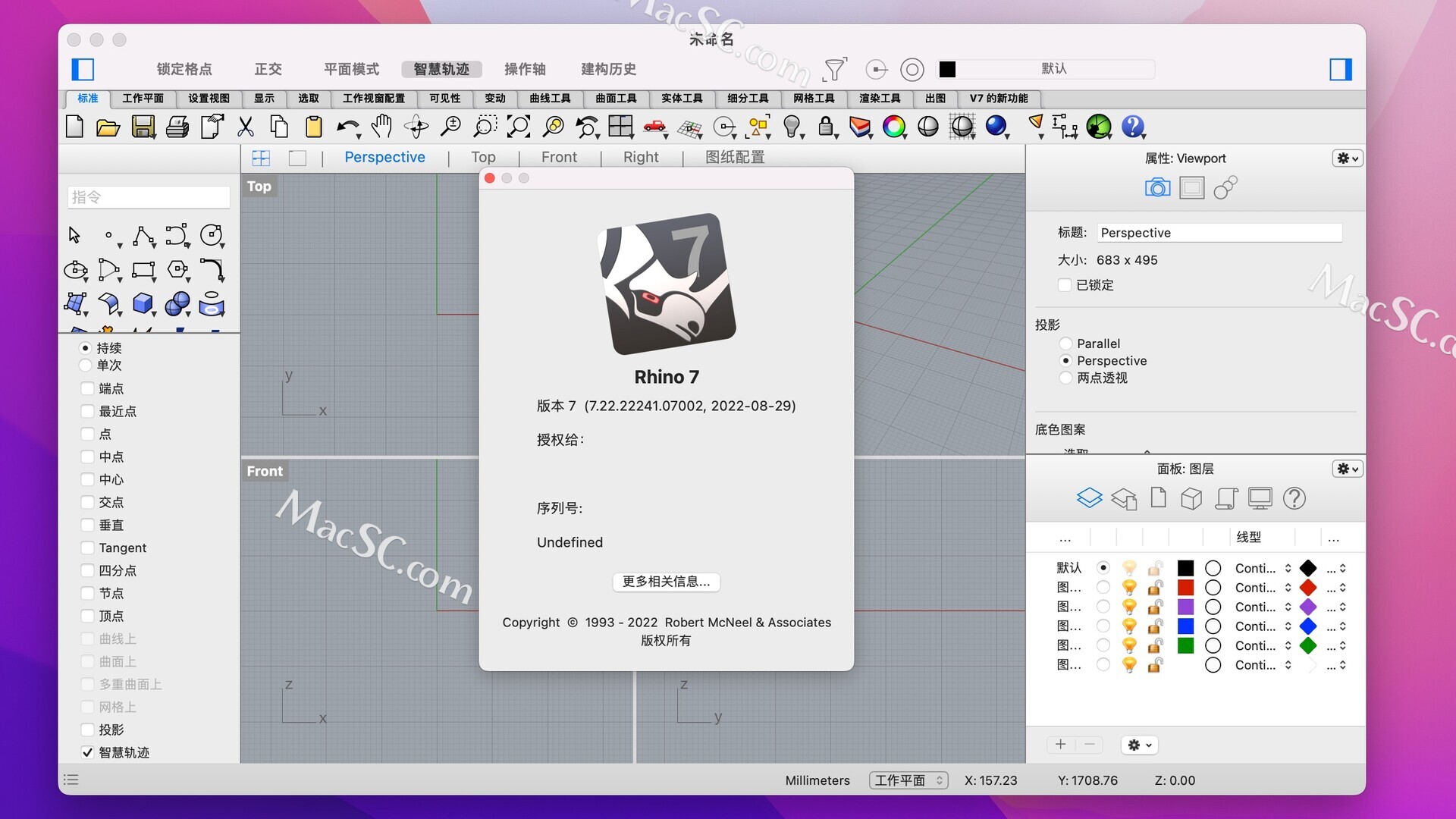Screen dimensions: 1456x819
Task: Switch to the Perspective viewport tab
Action: pyautogui.click(x=384, y=157)
